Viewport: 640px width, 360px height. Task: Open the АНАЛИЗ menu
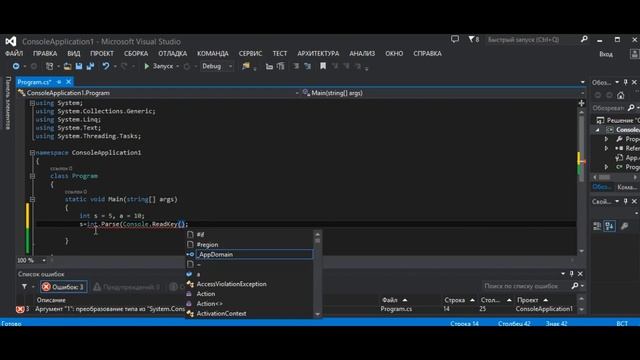pos(362,53)
